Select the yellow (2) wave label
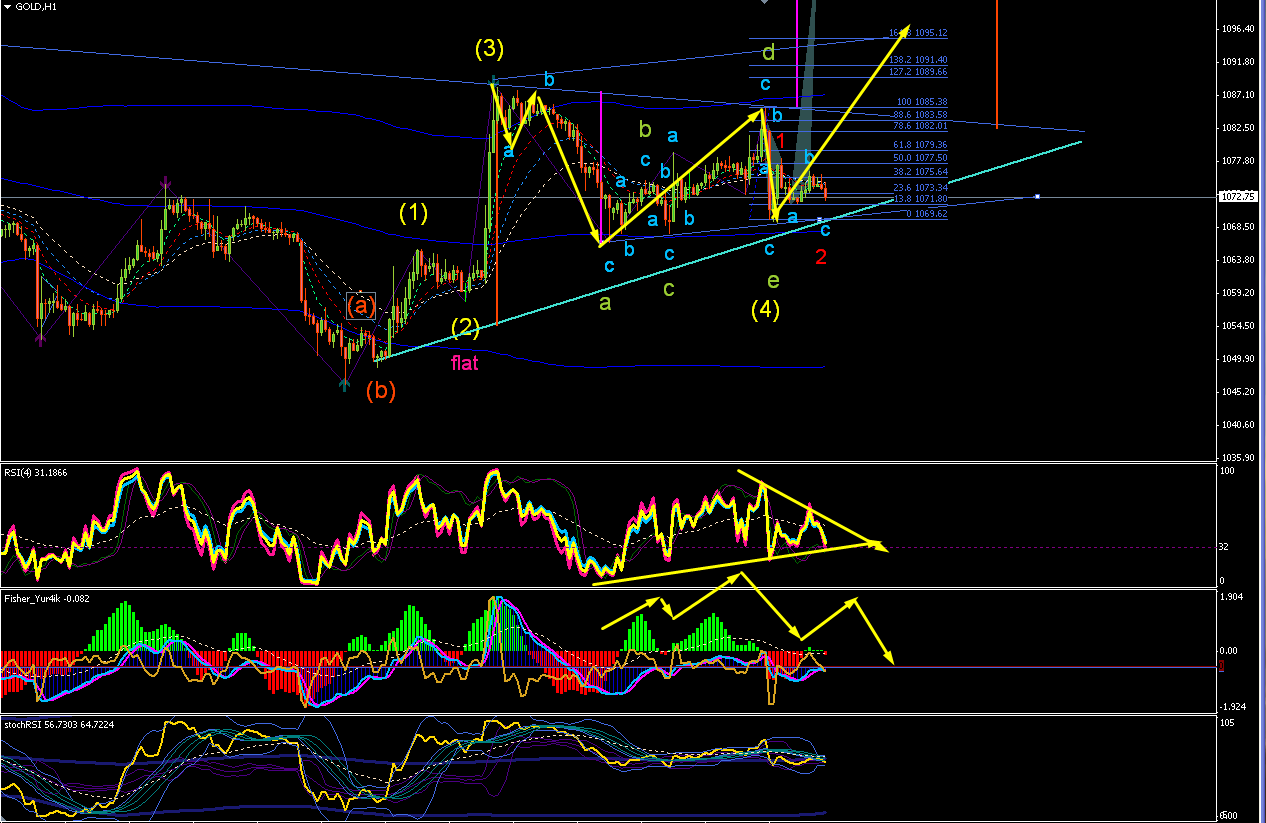This screenshot has width=1266, height=823. click(x=465, y=326)
